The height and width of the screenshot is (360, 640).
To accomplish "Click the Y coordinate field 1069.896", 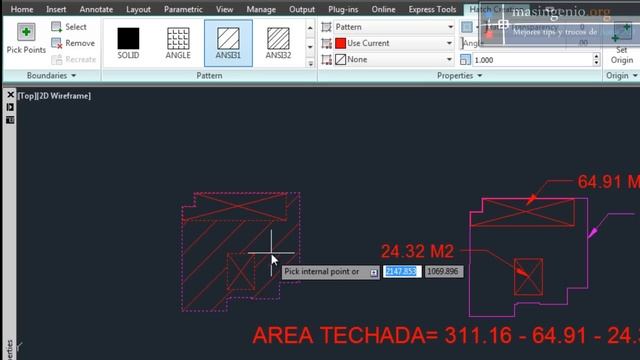I will pyautogui.click(x=444, y=272).
